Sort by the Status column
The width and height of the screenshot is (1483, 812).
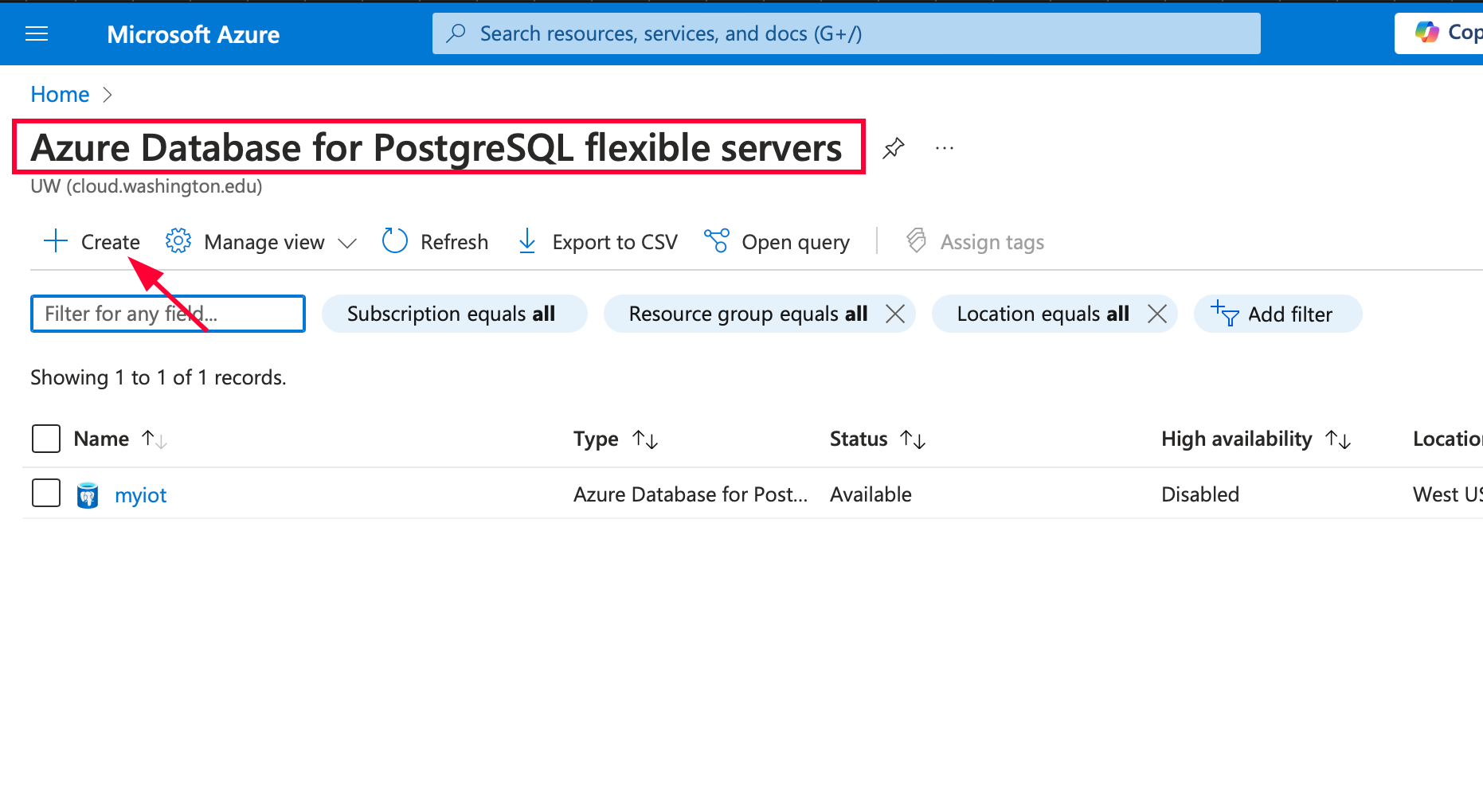[878, 439]
